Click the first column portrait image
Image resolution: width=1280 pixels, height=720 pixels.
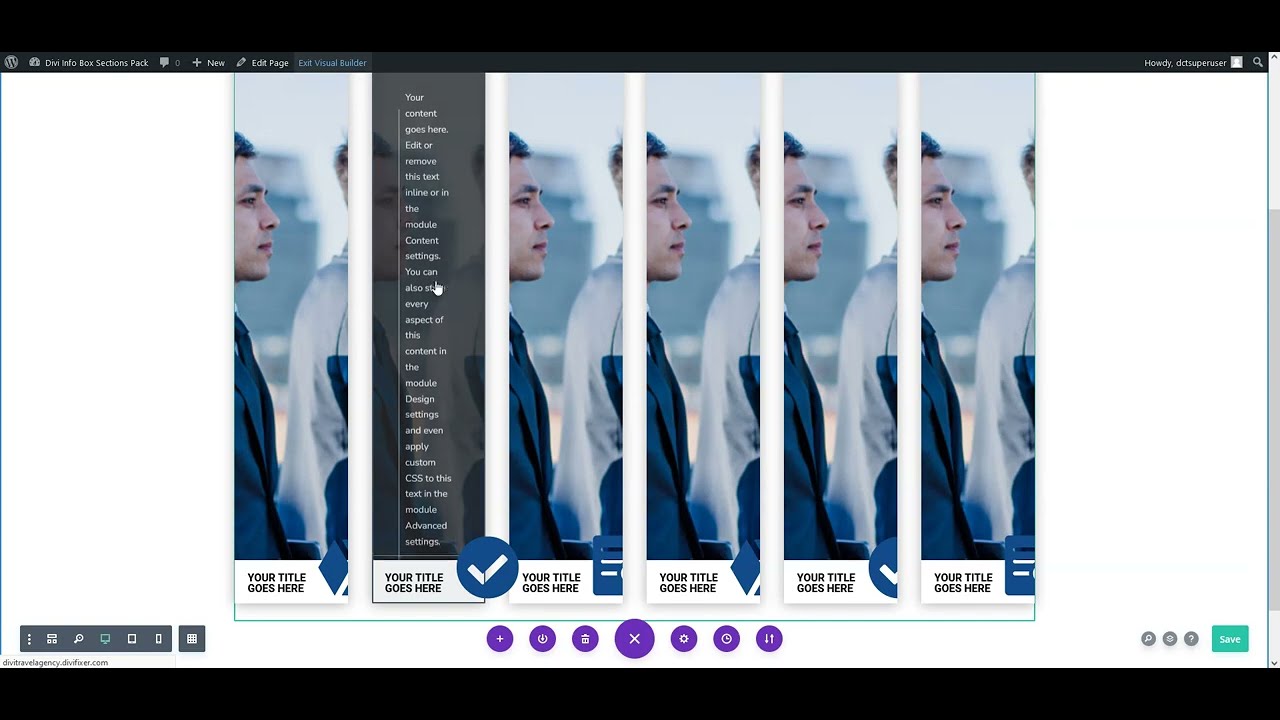click(x=291, y=316)
